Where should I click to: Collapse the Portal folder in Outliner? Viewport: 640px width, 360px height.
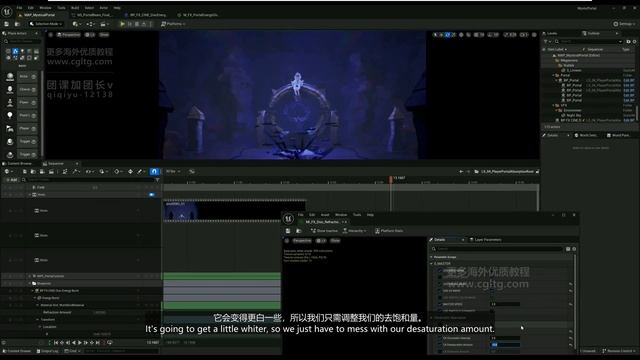tap(554, 75)
